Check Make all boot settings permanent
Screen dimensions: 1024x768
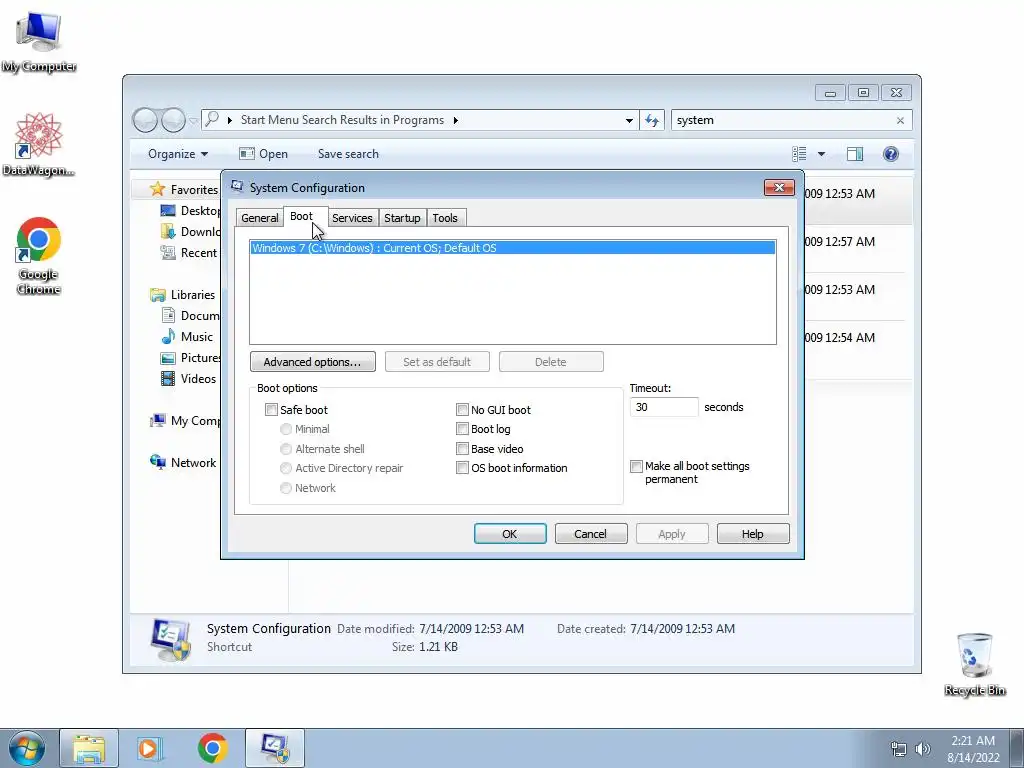tap(636, 466)
